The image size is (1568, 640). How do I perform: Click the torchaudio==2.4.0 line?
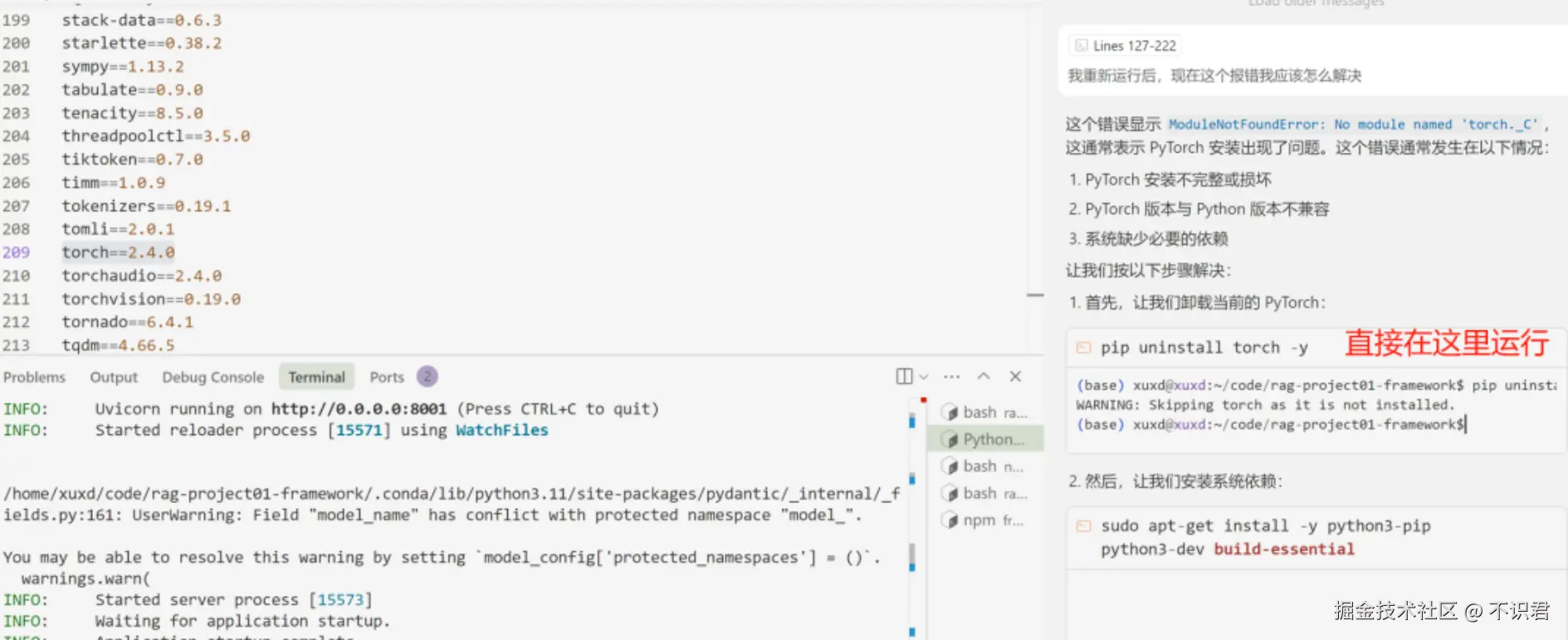(x=142, y=276)
